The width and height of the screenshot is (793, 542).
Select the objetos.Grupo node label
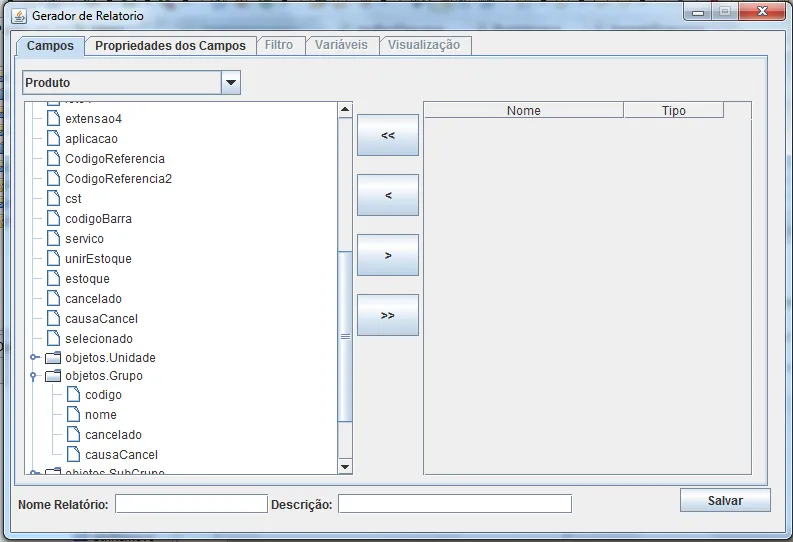104,376
